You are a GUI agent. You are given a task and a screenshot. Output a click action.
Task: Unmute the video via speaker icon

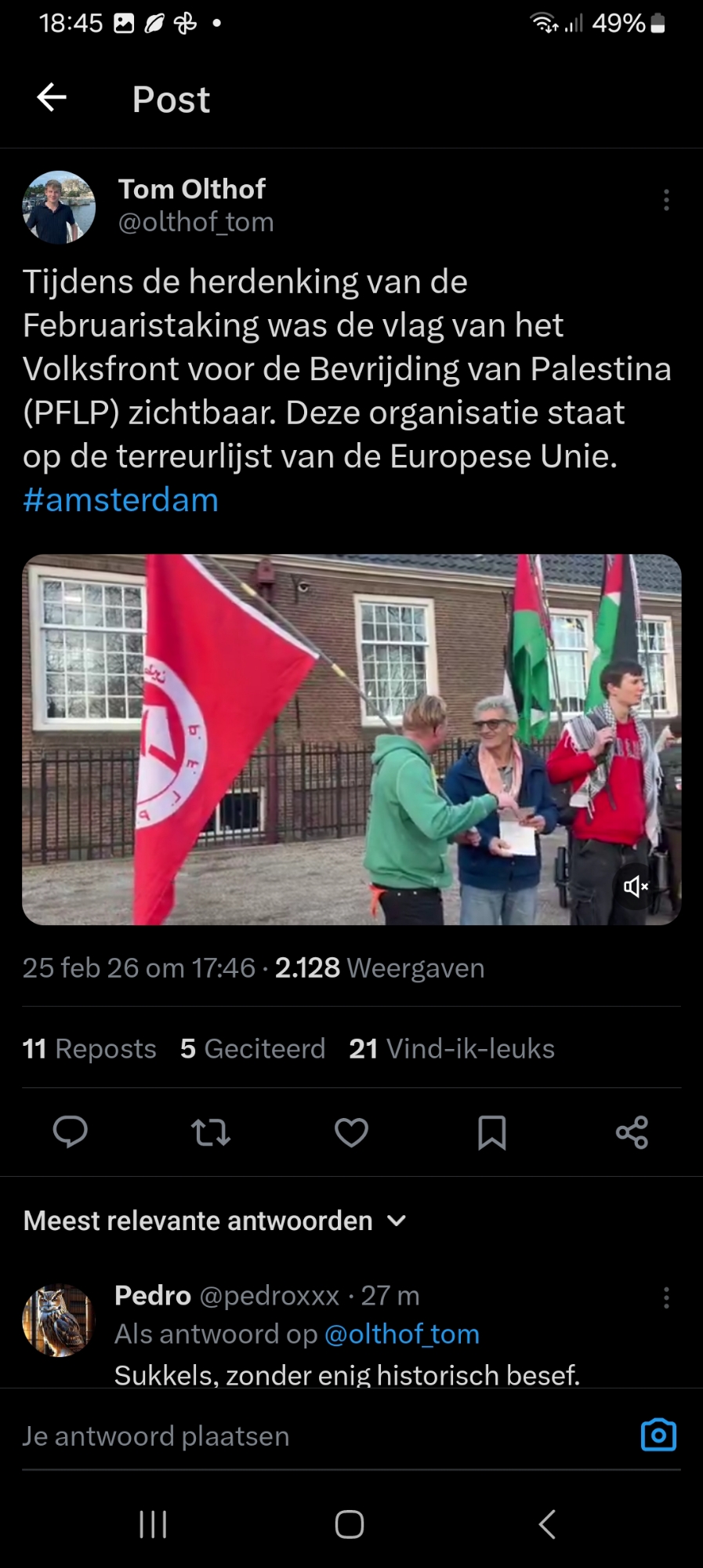coord(636,887)
